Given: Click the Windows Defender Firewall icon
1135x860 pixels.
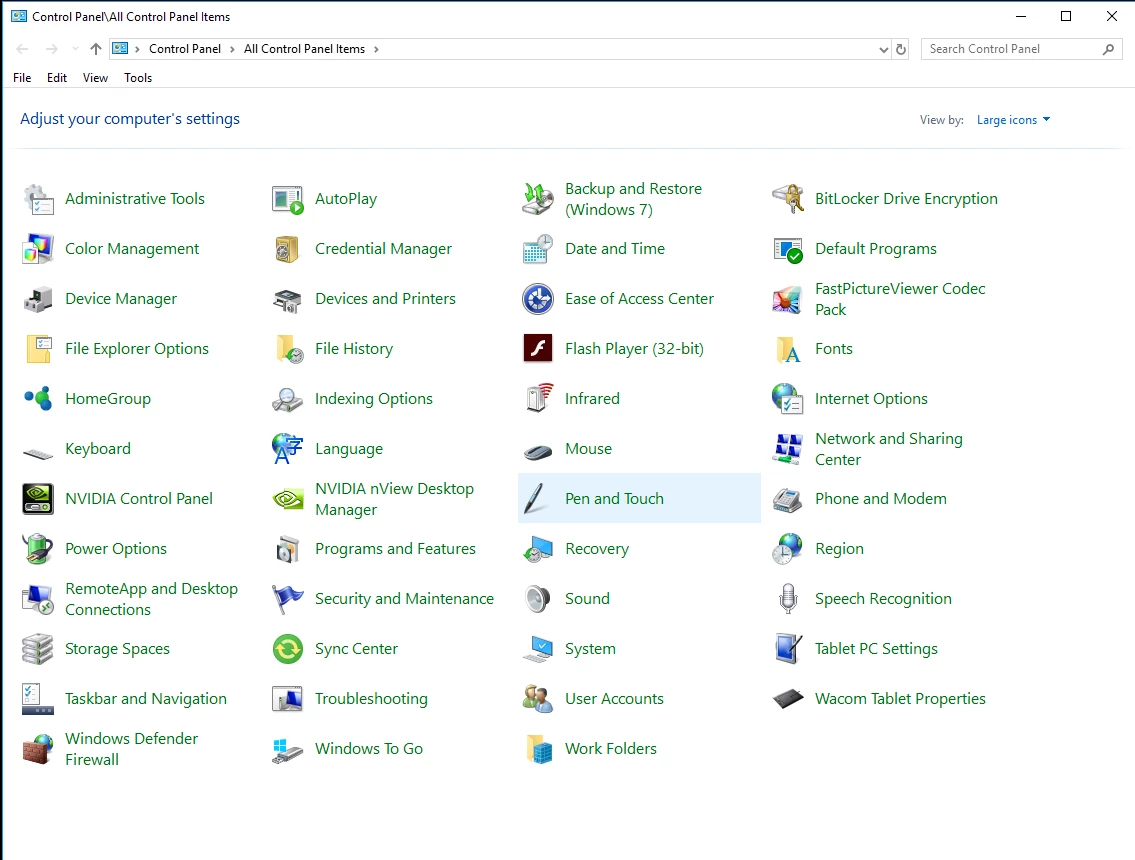Looking at the screenshot, I should point(38,749).
